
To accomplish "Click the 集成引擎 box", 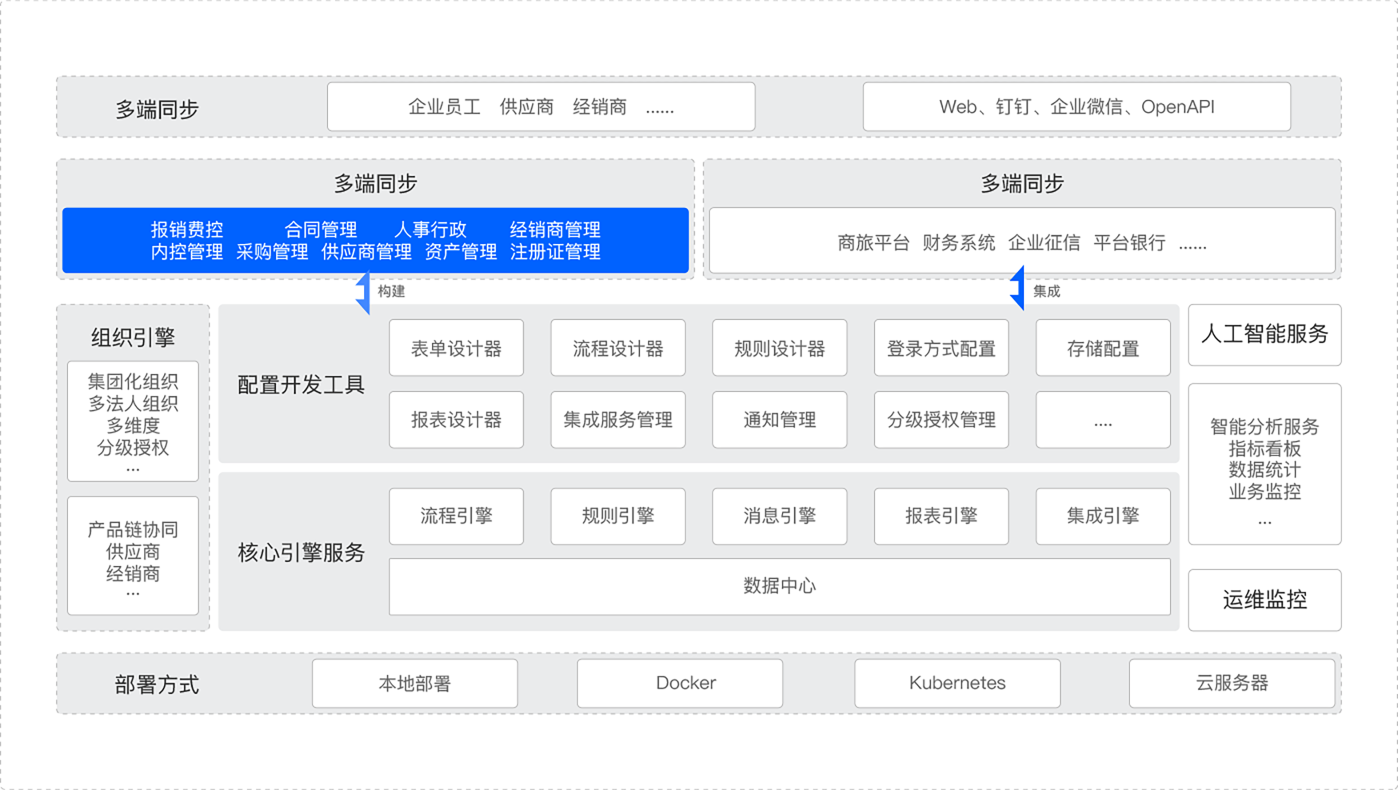I will click(1103, 516).
